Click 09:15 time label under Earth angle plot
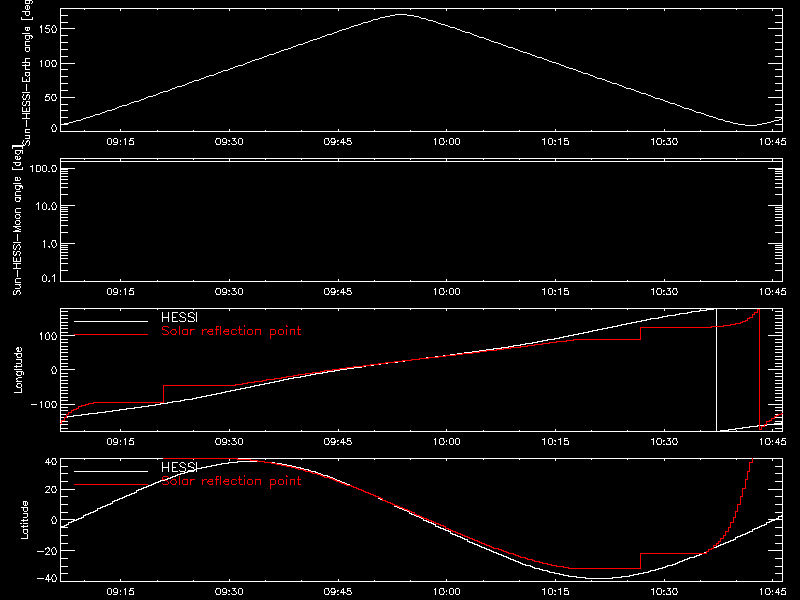Viewport: 800px width, 600px height. (x=120, y=142)
